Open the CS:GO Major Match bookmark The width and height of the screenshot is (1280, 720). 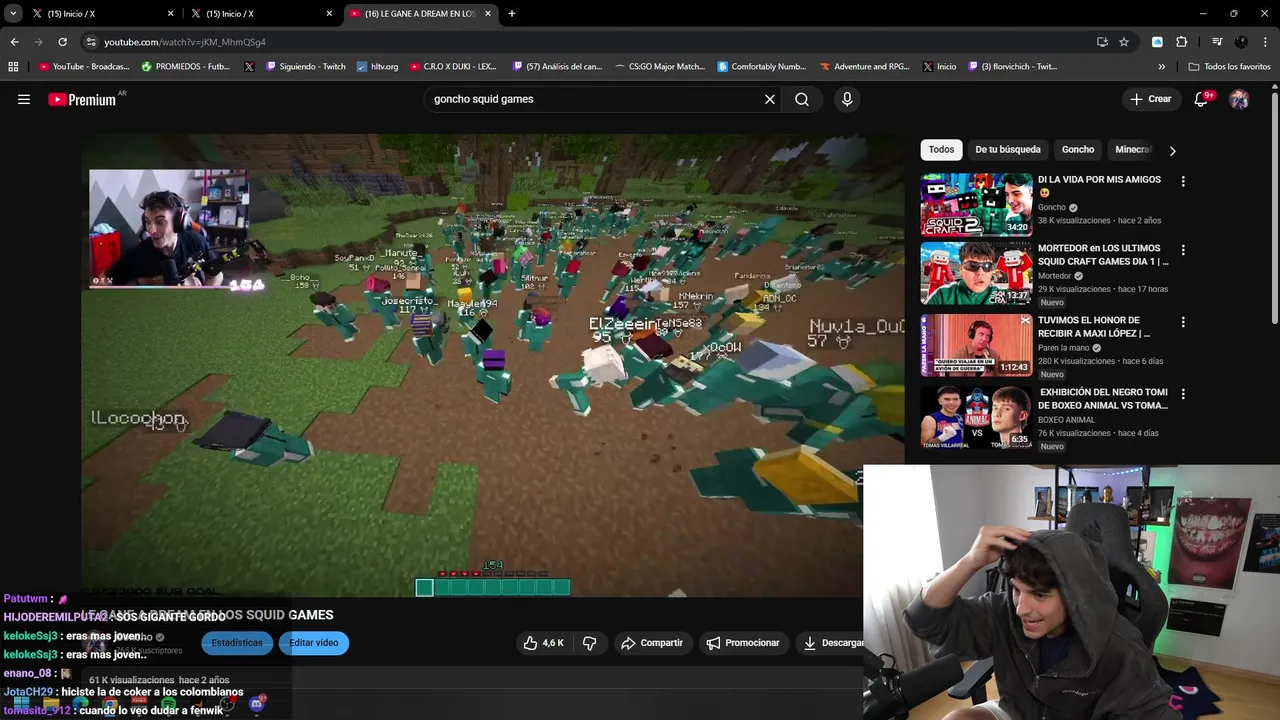[660, 67]
